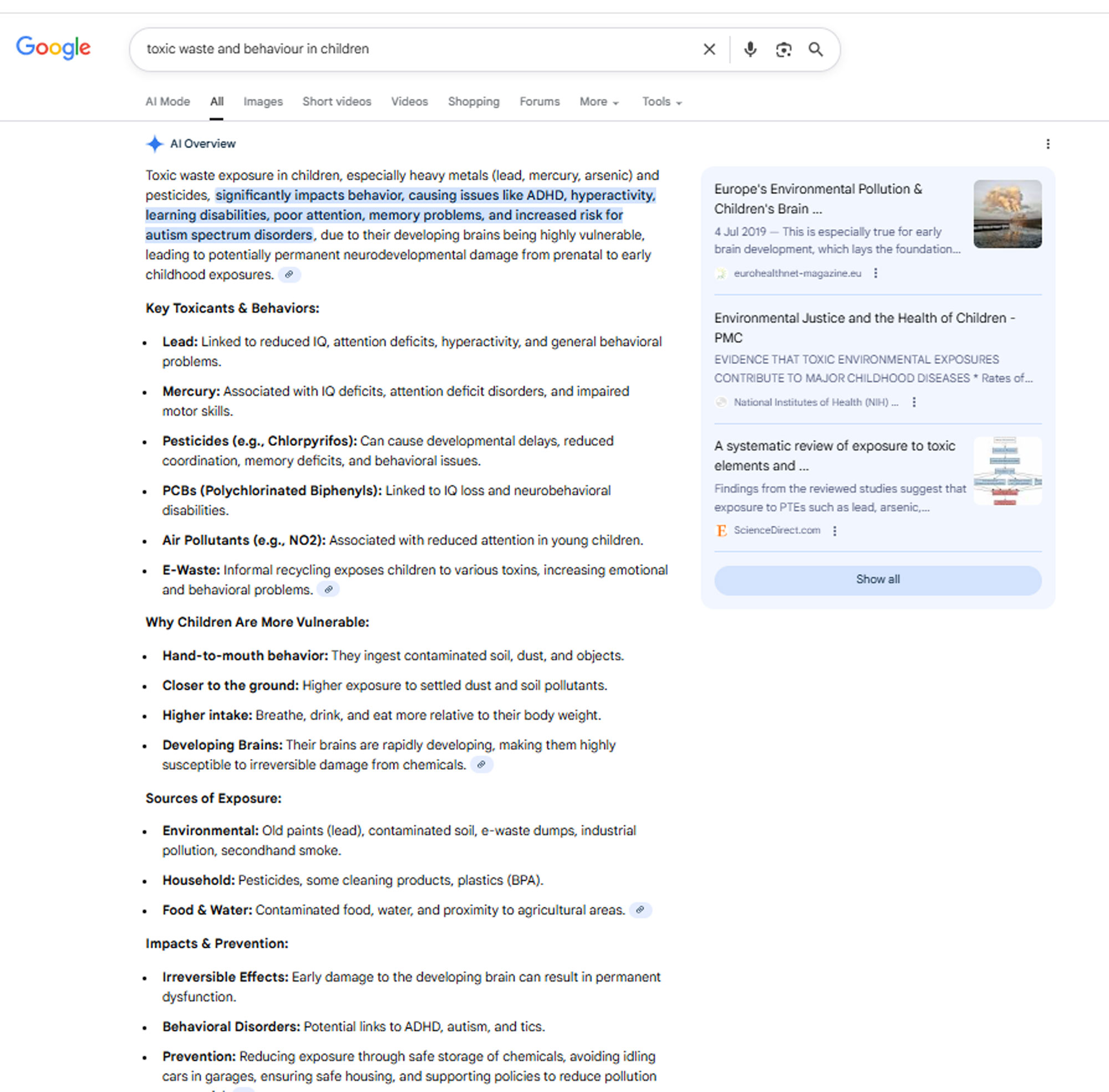
Task: Switch to the AI Mode tab
Action: pos(167,102)
